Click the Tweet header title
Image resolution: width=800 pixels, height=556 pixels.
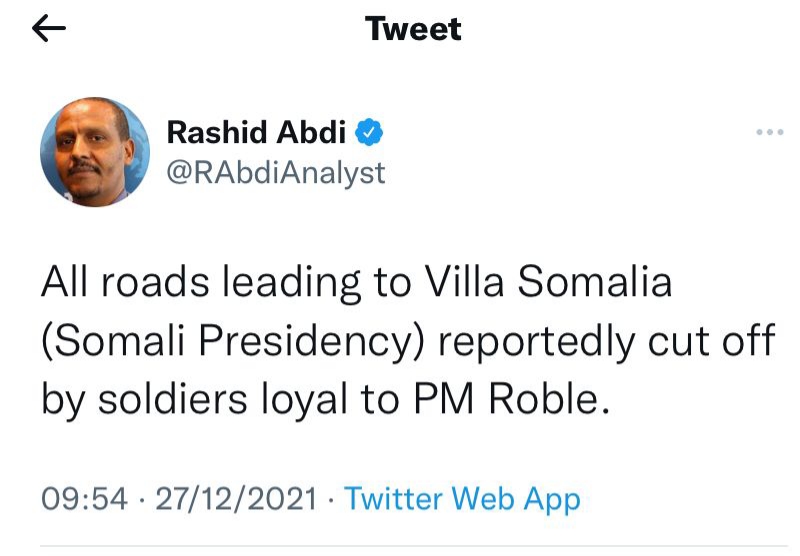pyautogui.click(x=413, y=29)
